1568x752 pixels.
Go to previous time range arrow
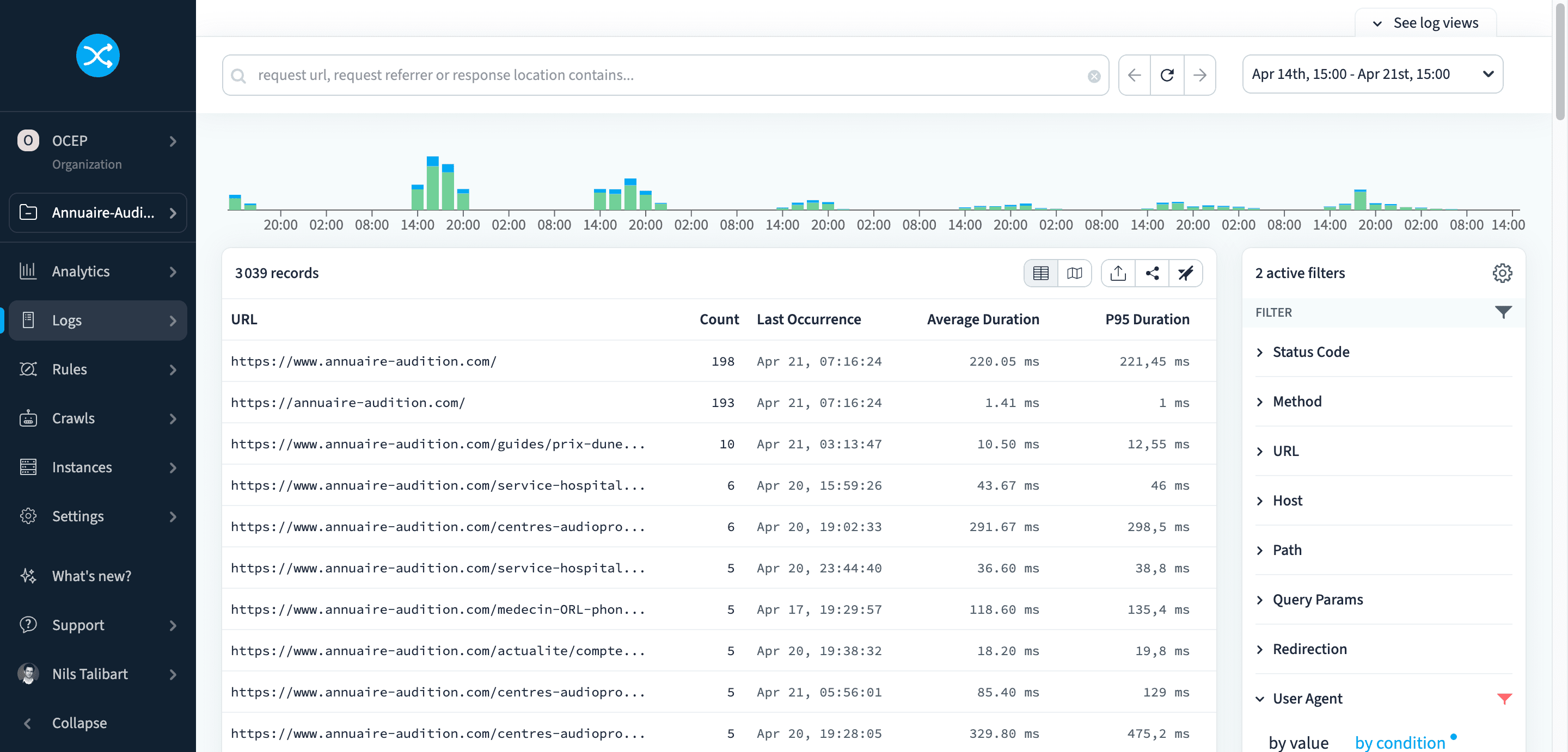(x=1134, y=75)
